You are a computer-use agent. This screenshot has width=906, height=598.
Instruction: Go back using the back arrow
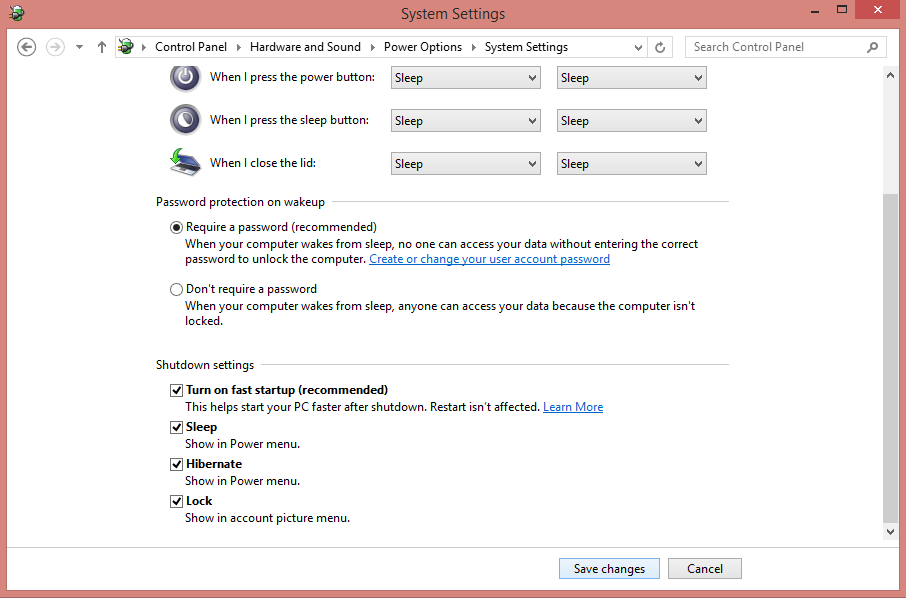(27, 47)
